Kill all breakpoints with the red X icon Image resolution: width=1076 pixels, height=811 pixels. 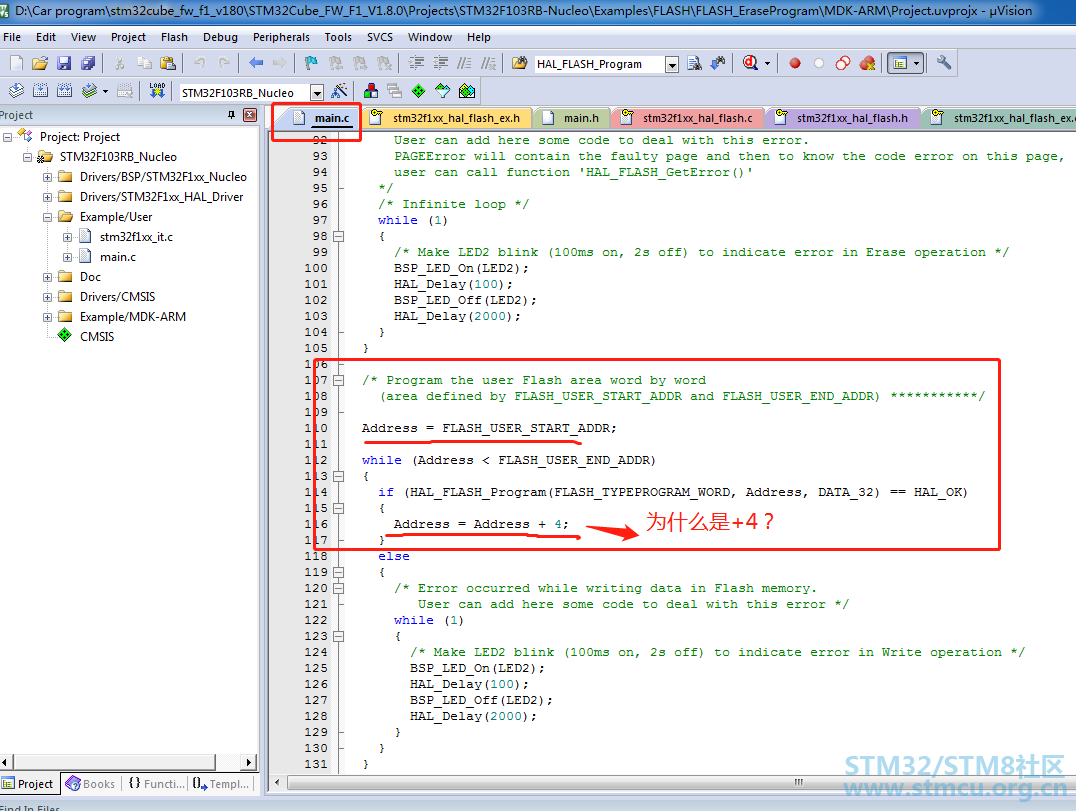pos(867,63)
